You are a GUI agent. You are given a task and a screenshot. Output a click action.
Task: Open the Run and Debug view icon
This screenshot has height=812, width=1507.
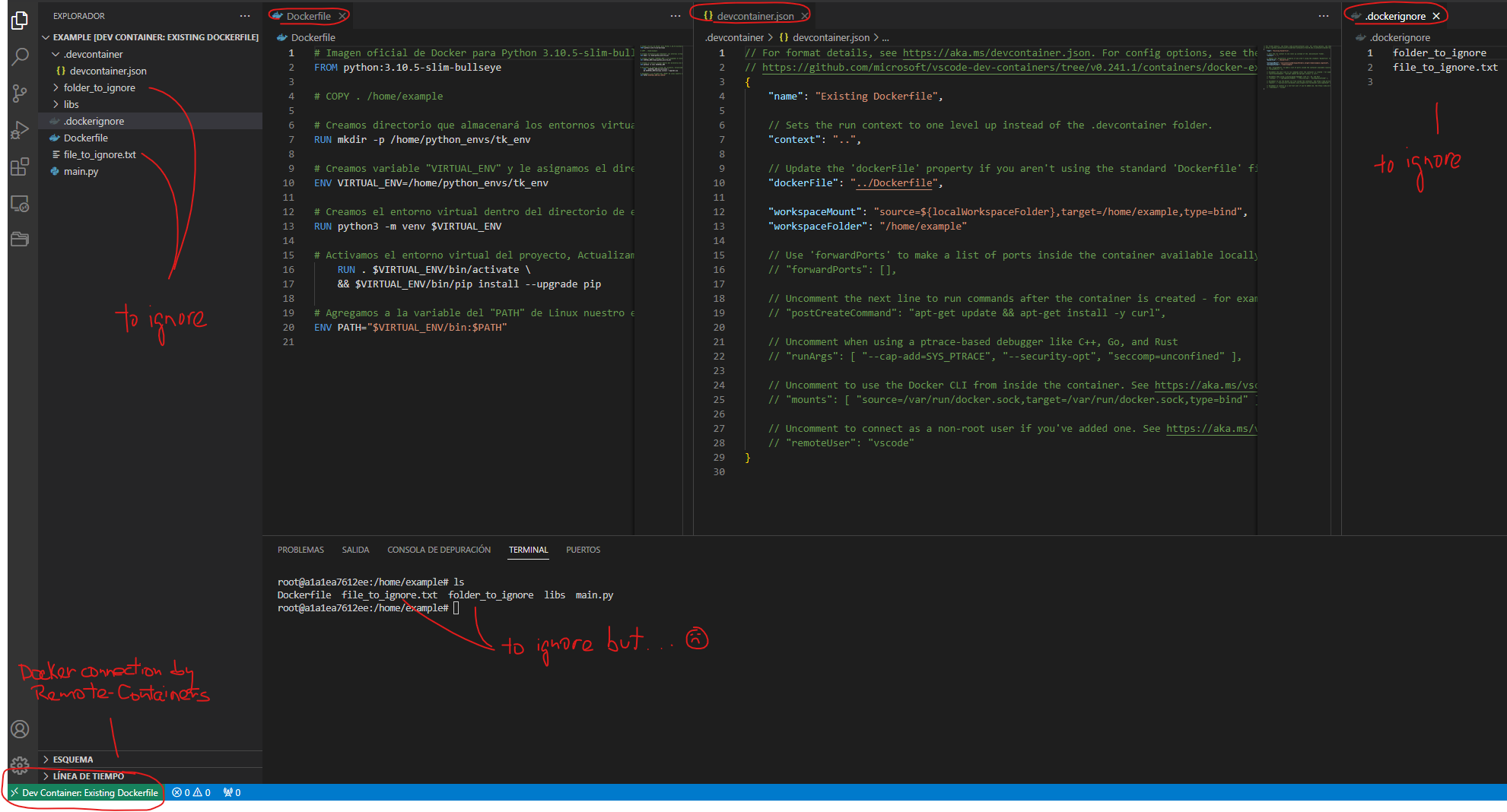coord(21,130)
